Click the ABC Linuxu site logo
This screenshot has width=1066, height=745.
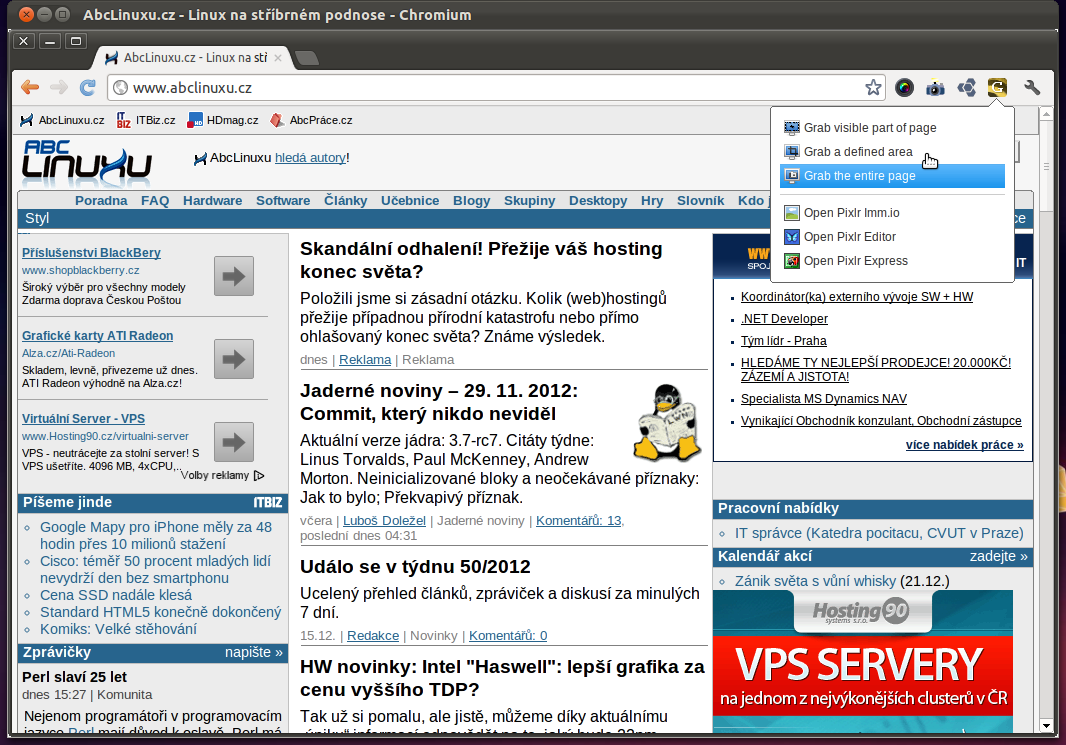tap(86, 163)
